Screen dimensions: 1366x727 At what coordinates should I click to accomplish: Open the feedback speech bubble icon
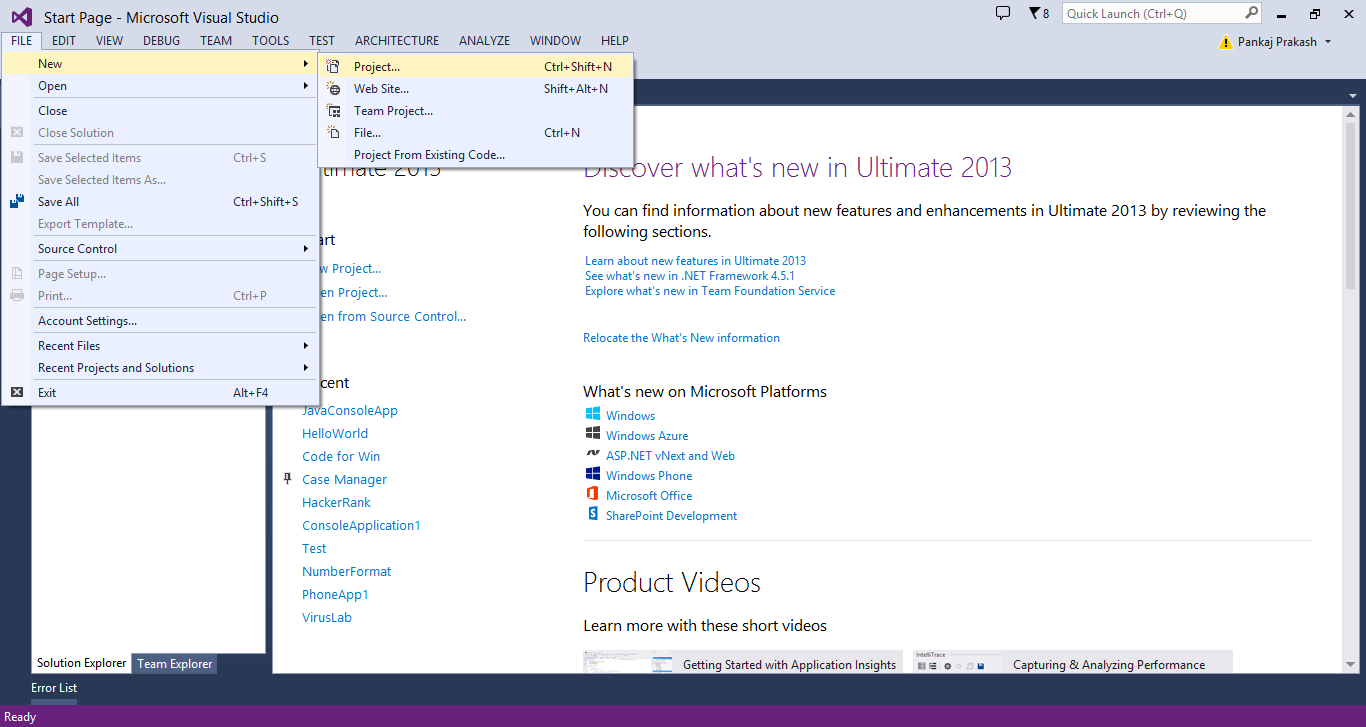pos(1002,13)
